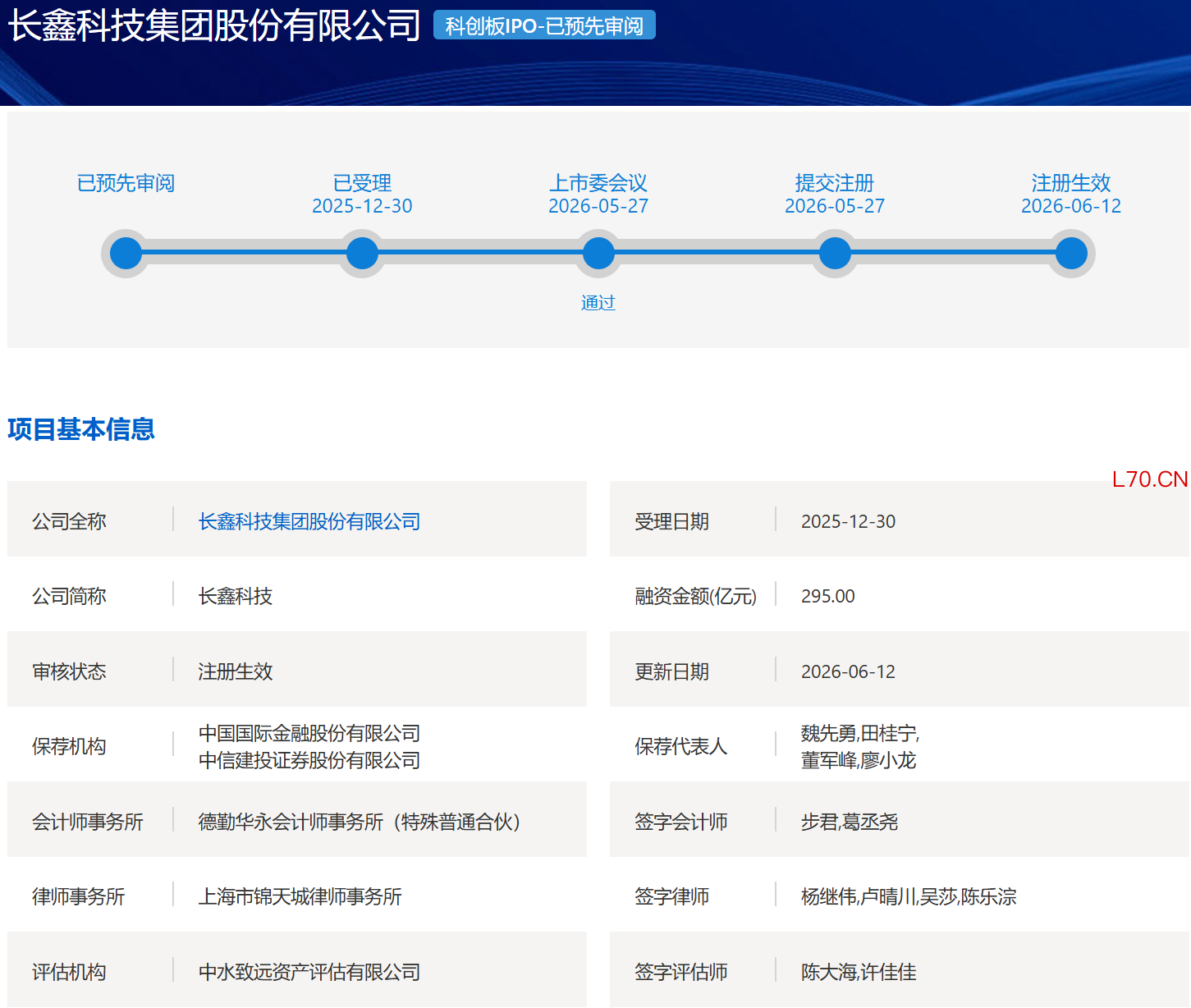Click the 签字会计师 field label

click(681, 822)
